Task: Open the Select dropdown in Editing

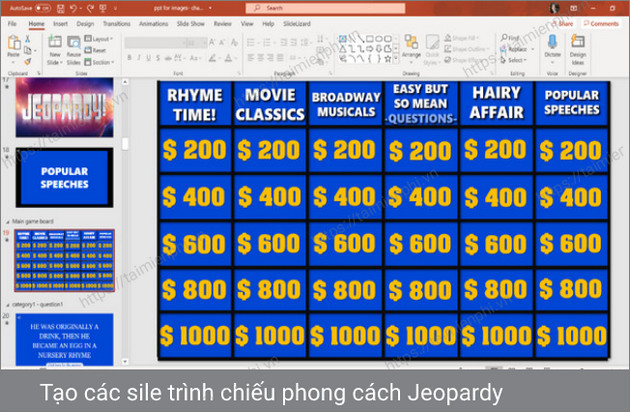Action: point(513,60)
